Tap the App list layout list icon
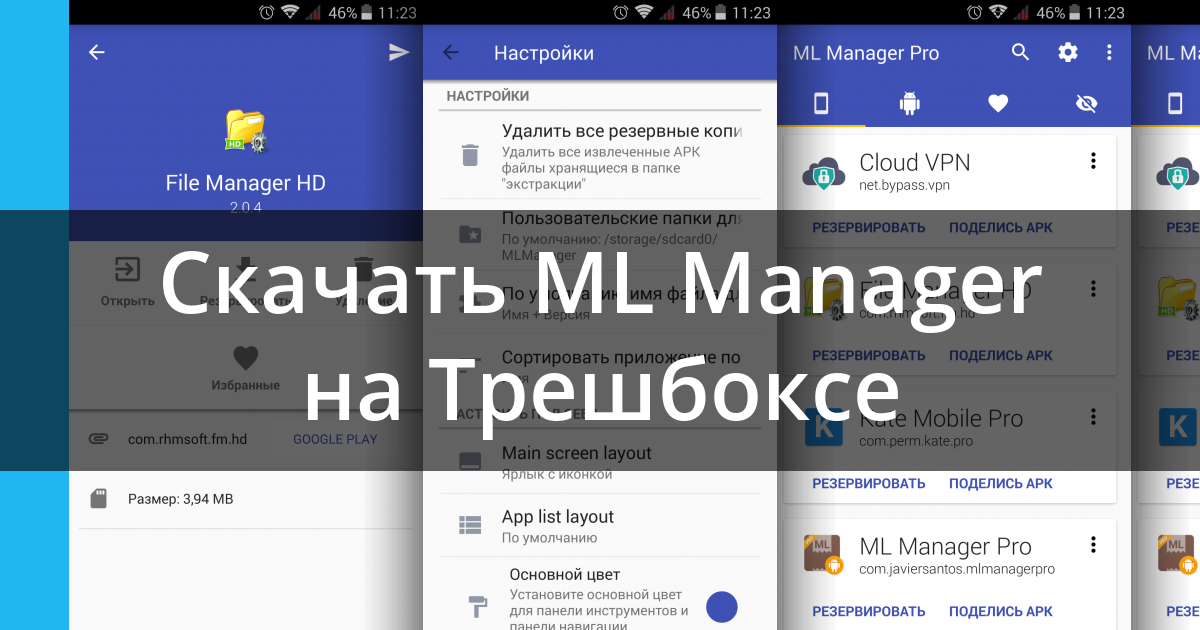The width and height of the screenshot is (1200, 630). pyautogui.click(x=470, y=525)
